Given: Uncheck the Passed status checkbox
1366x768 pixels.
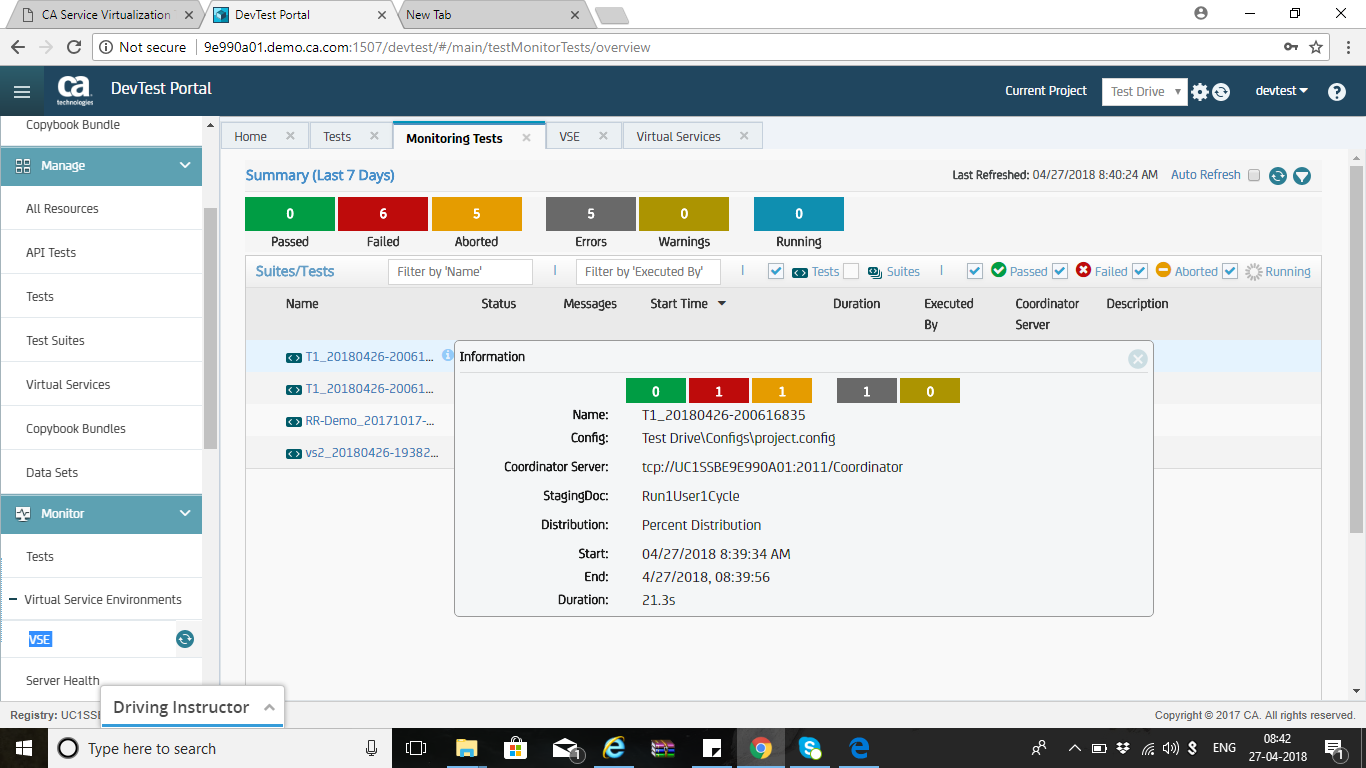Looking at the screenshot, I should [975, 271].
